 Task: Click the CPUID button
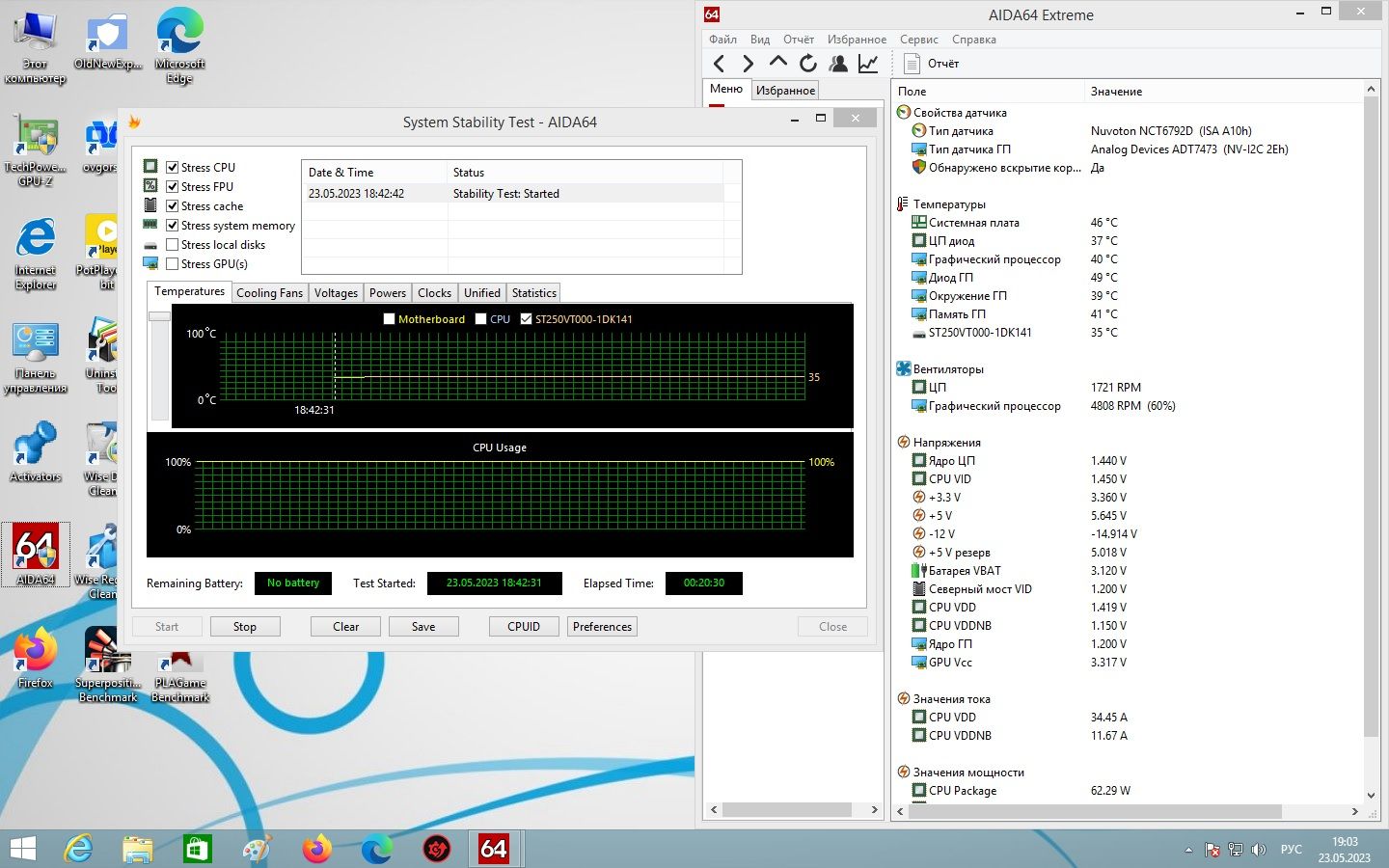(x=524, y=627)
